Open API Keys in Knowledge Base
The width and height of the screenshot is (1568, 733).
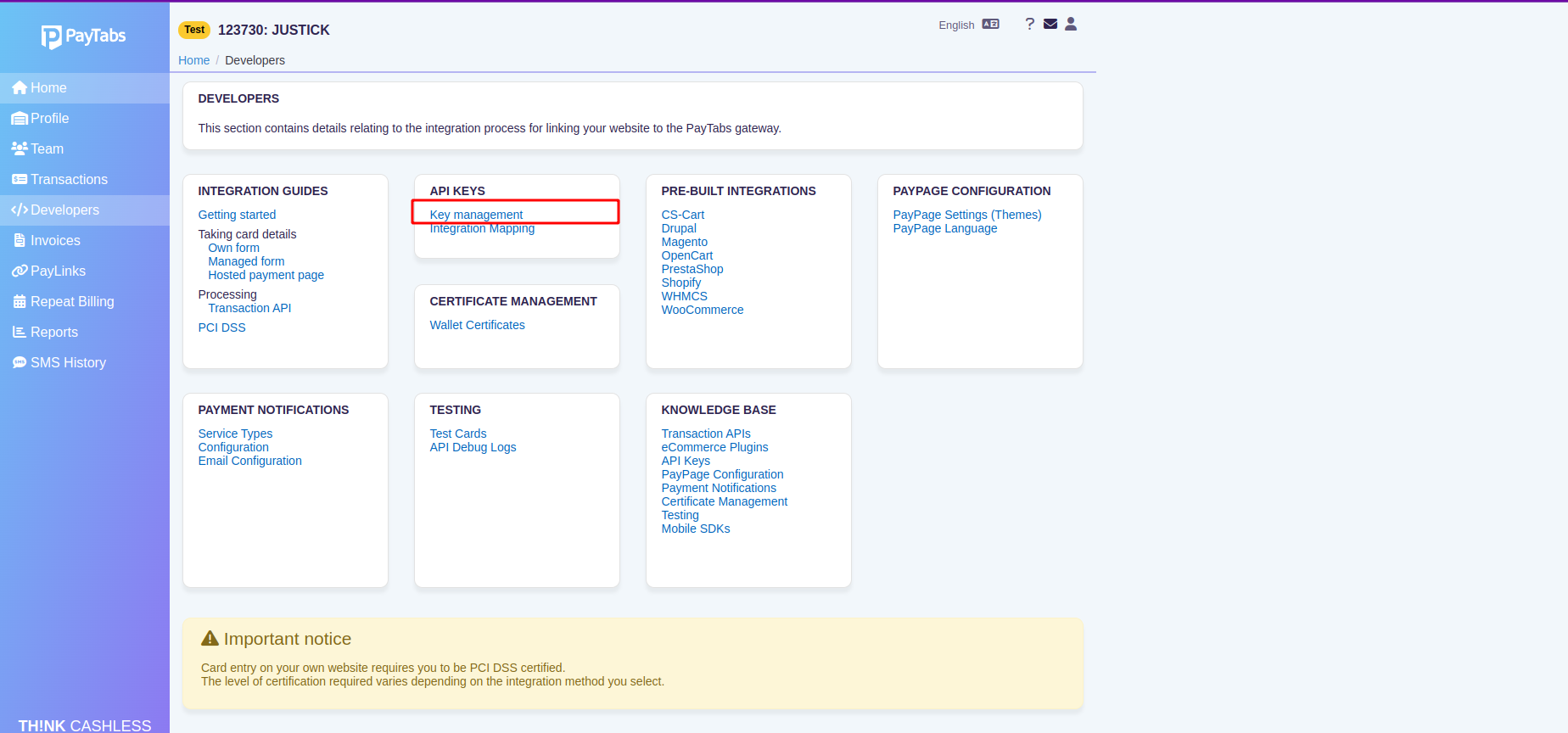click(686, 461)
